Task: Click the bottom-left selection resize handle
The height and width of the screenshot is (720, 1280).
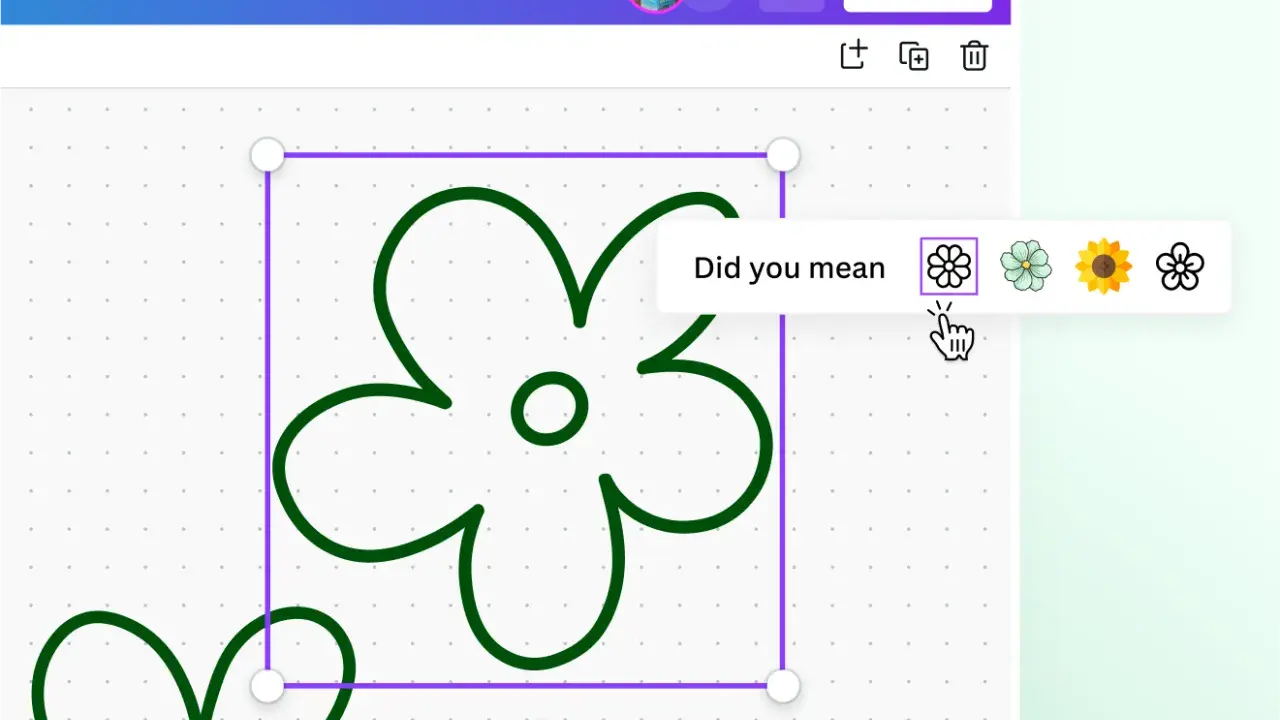Action: click(x=267, y=686)
